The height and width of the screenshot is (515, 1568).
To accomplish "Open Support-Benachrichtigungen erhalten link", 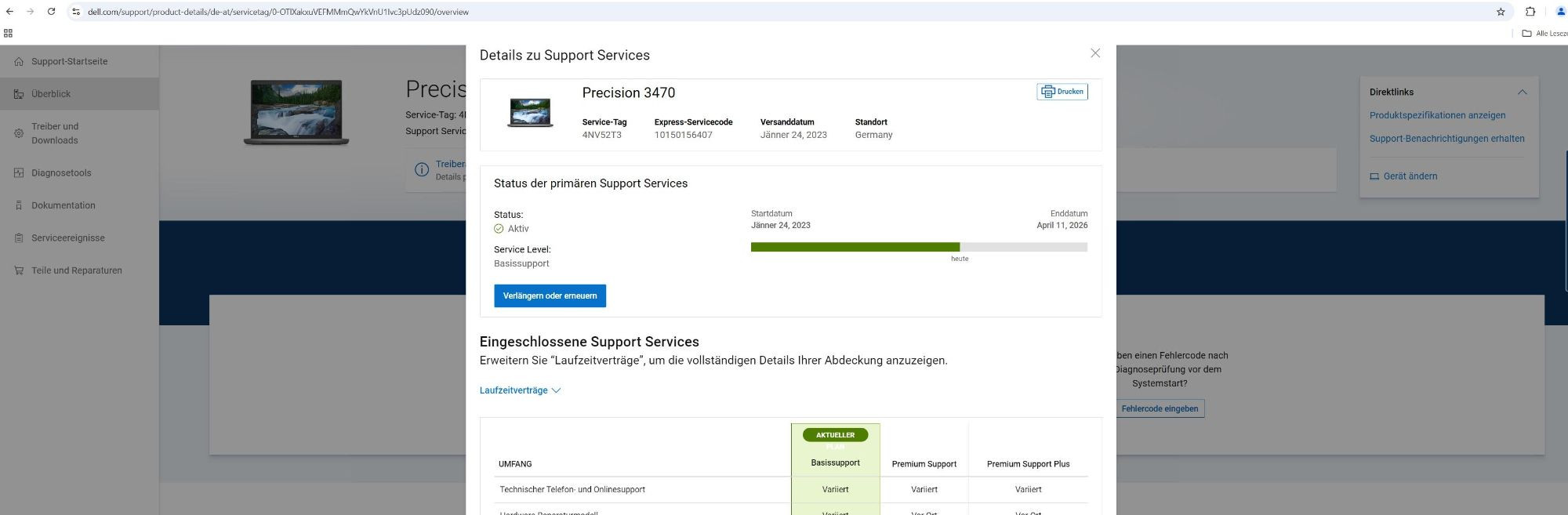I will pyautogui.click(x=1446, y=139).
